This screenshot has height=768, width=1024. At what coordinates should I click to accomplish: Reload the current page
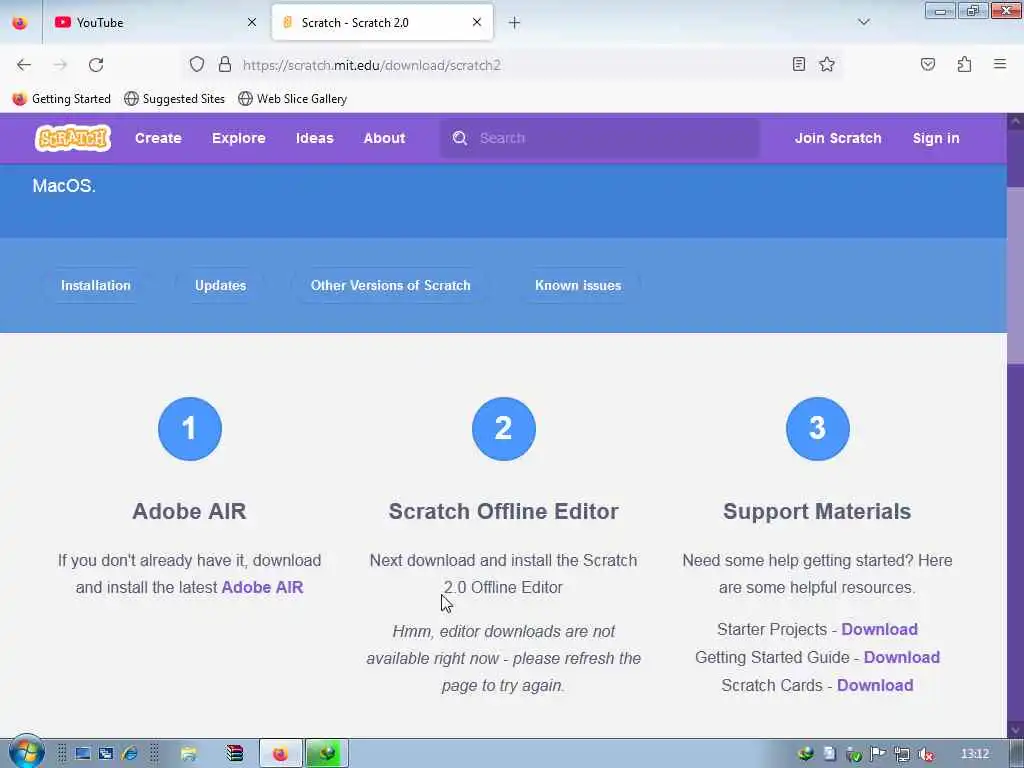[x=96, y=65]
